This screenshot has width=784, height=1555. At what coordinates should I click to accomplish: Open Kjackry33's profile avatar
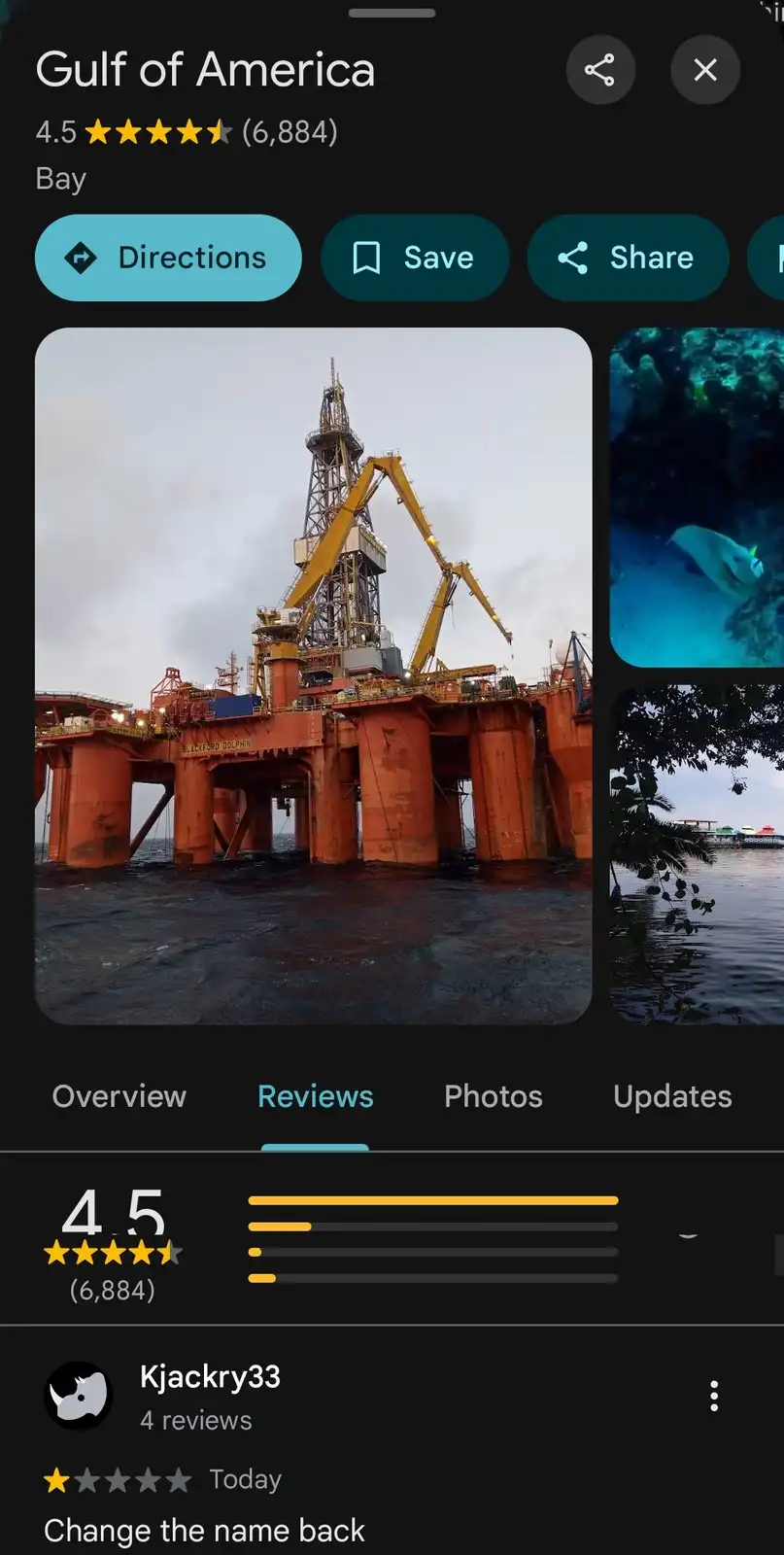click(x=79, y=1396)
